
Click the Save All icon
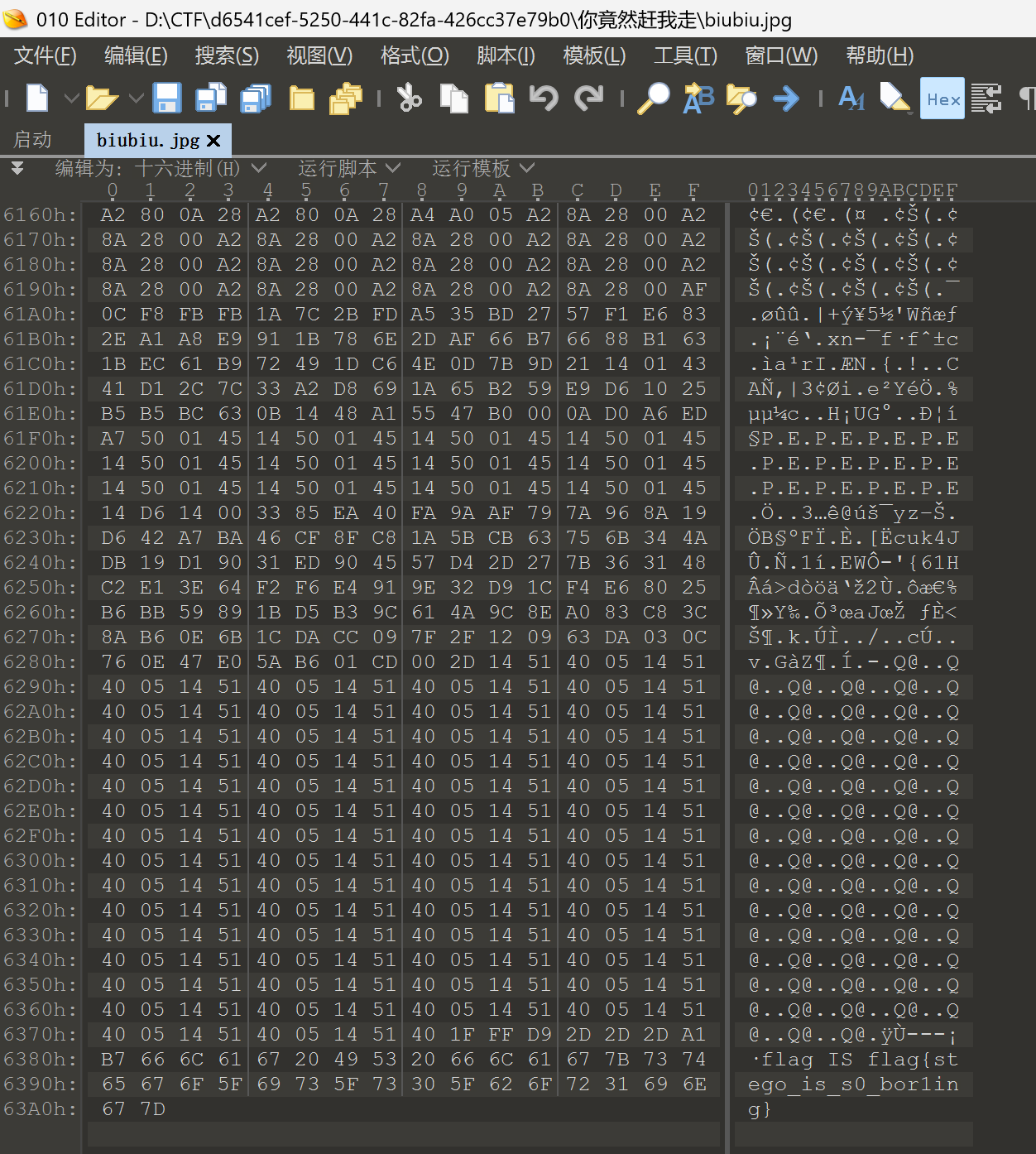(x=256, y=99)
